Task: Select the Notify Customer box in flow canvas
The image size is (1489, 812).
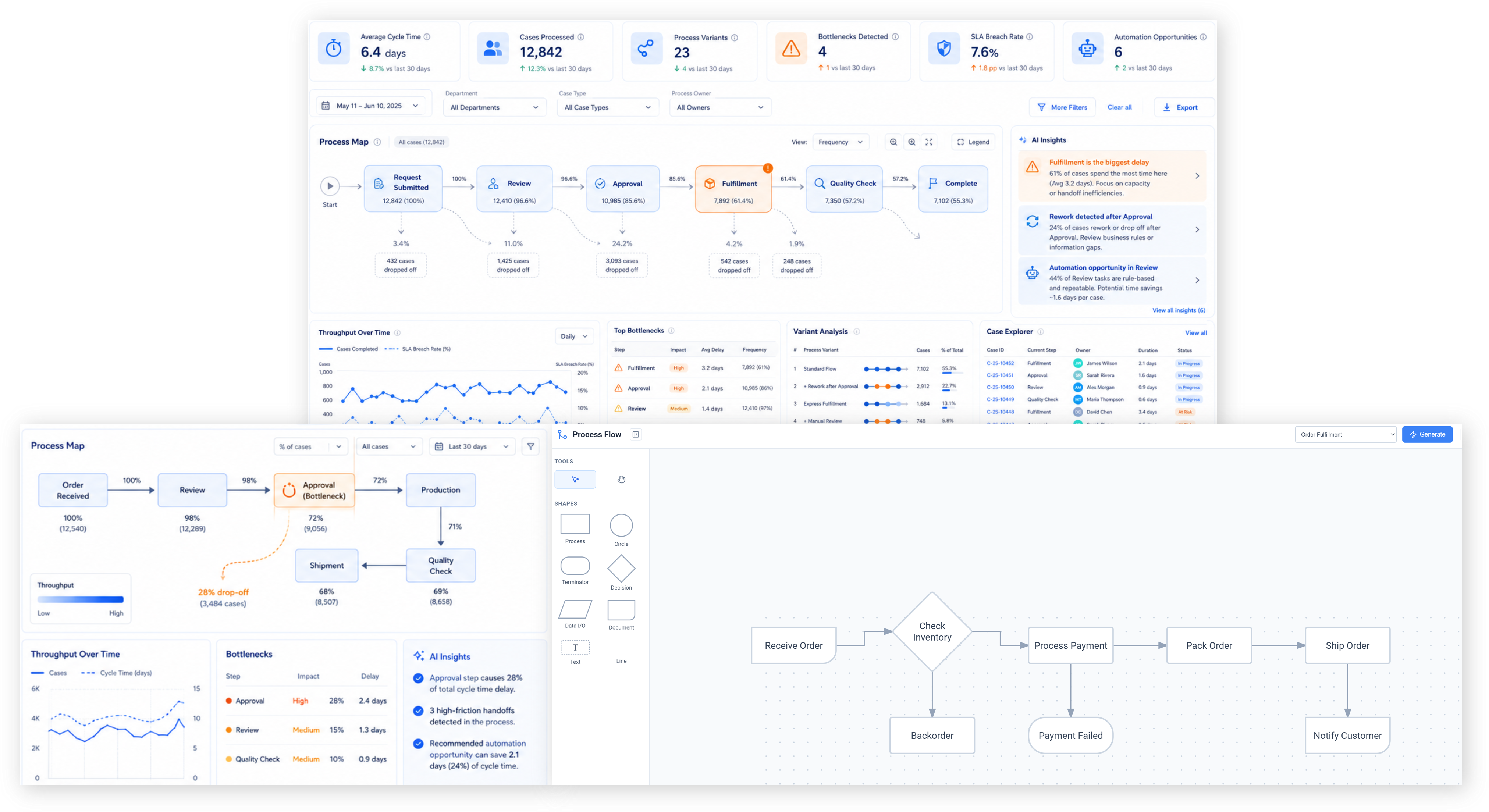Action: click(x=1347, y=736)
